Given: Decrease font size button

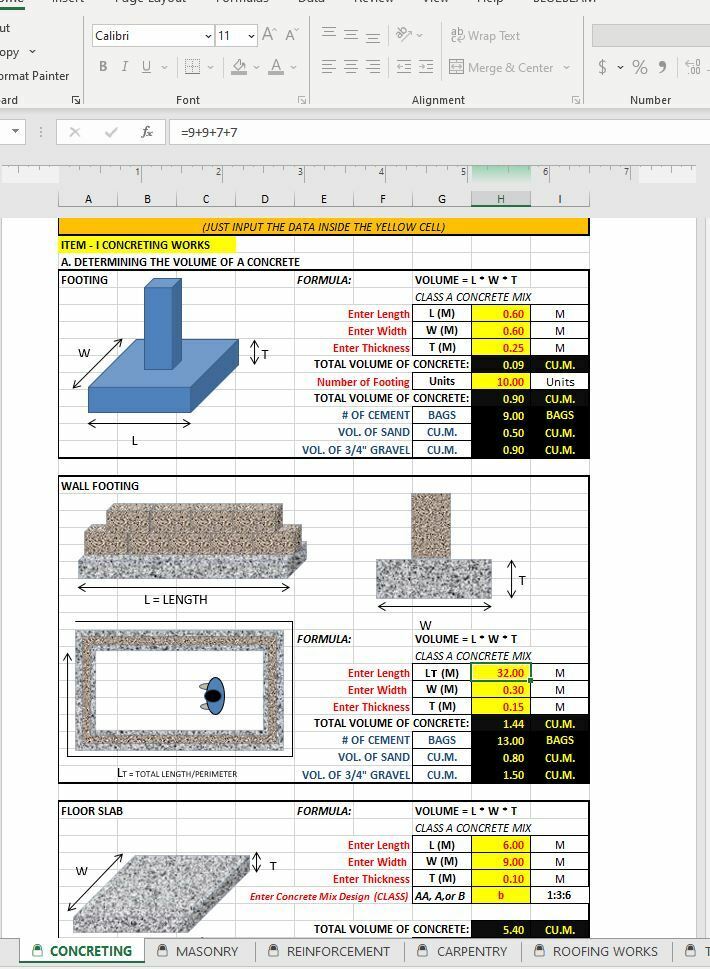Looking at the screenshot, I should pyautogui.click(x=291, y=35).
